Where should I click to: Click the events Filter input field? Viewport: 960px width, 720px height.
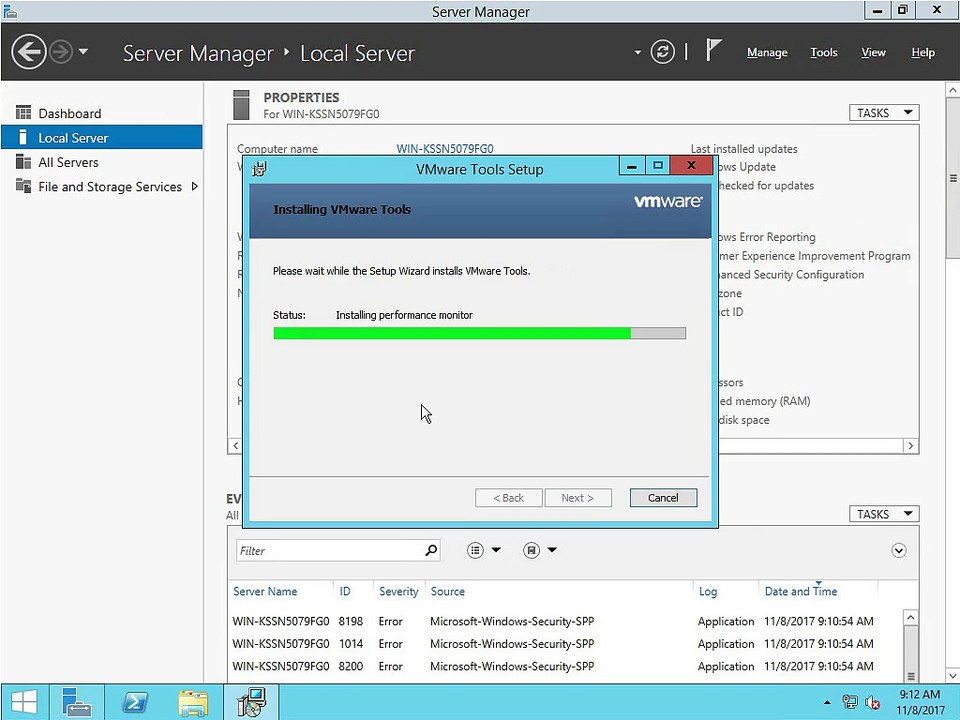(330, 550)
